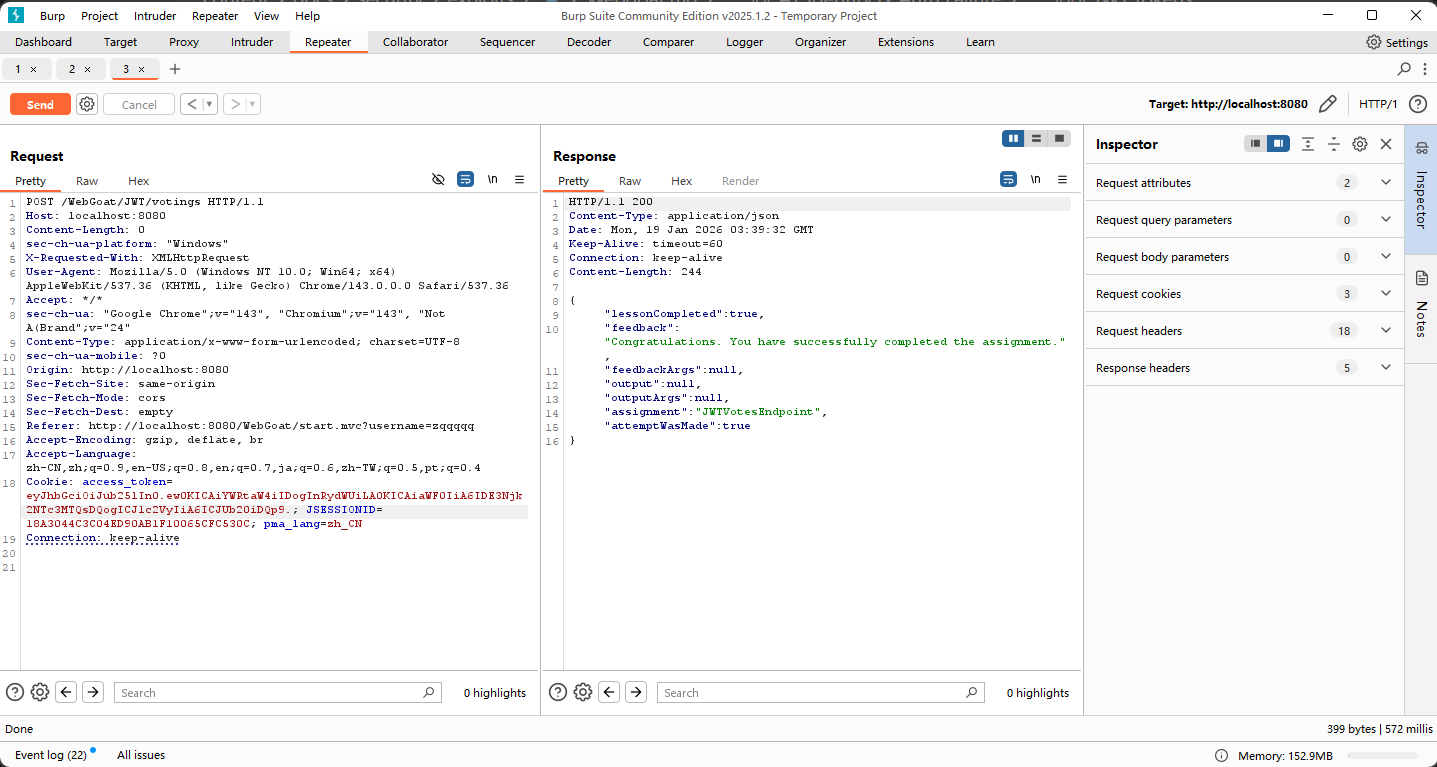Click the edit target pencil icon
The height and width of the screenshot is (767, 1437).
[x=1328, y=104]
